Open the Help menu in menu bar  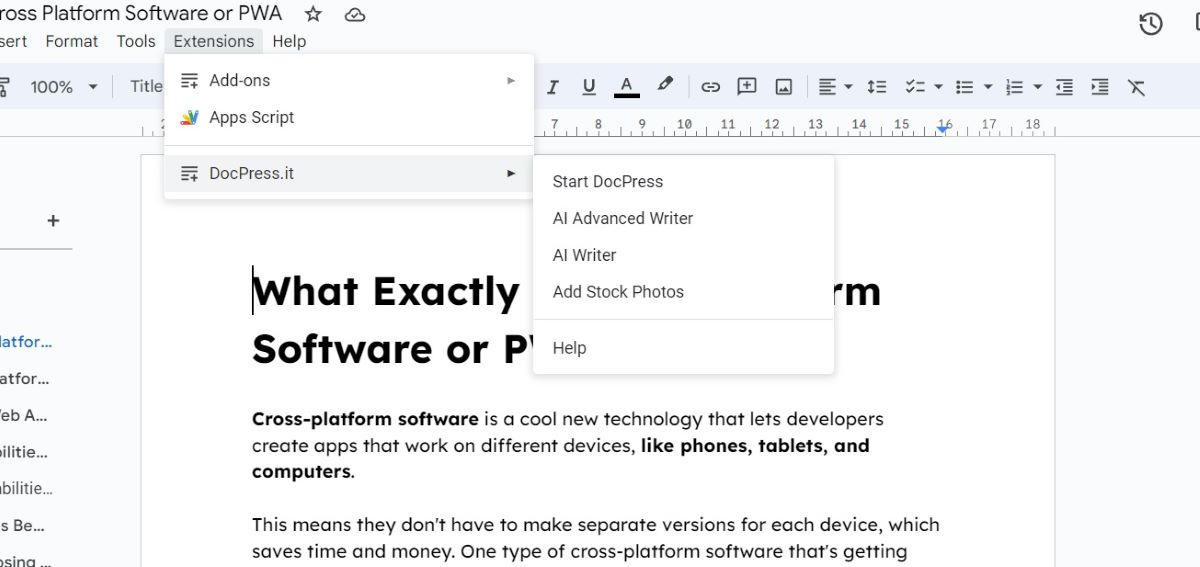click(289, 41)
